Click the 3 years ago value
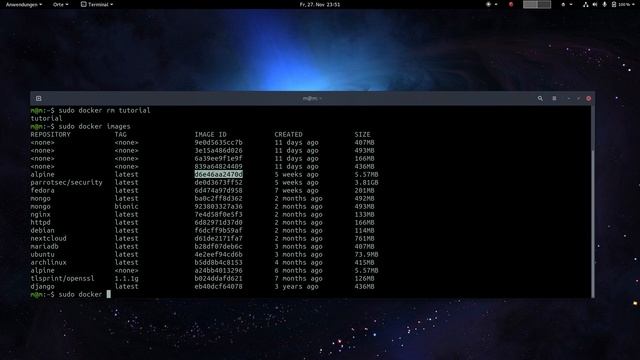 point(296,287)
